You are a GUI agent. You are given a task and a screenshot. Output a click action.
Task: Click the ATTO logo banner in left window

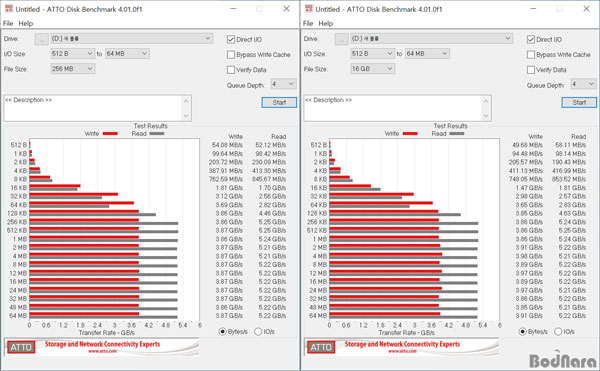coord(101,347)
